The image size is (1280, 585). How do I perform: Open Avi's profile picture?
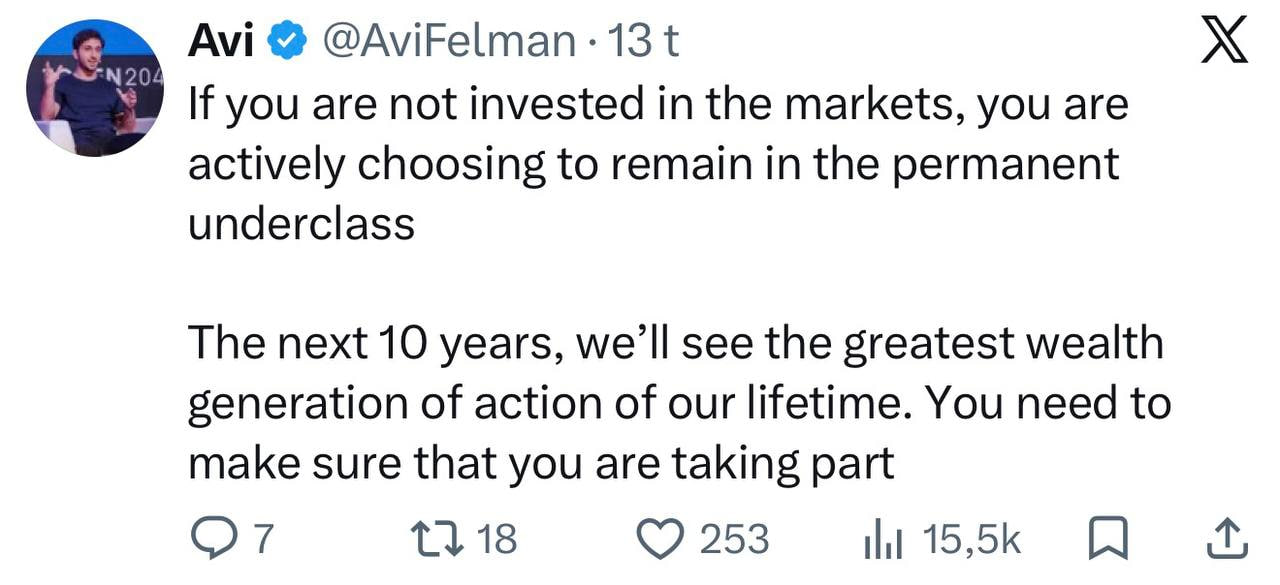point(95,88)
